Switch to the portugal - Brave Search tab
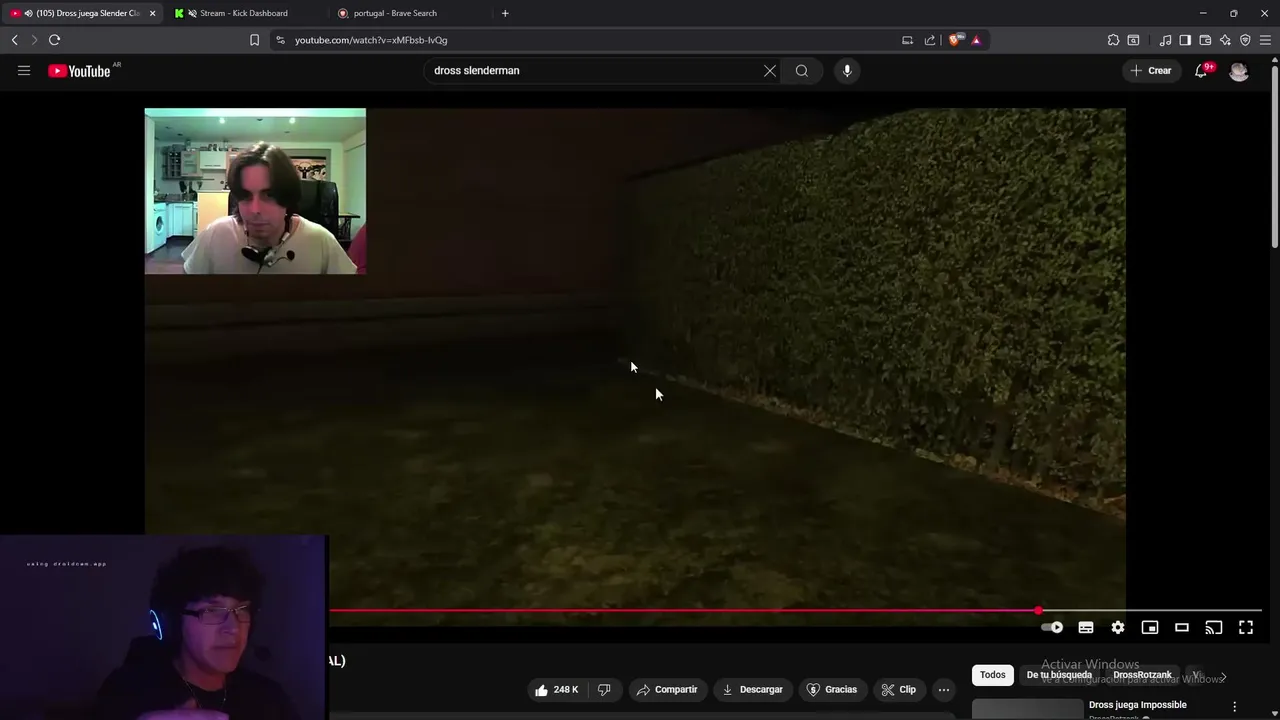This screenshot has height=720, width=1280. point(395,13)
